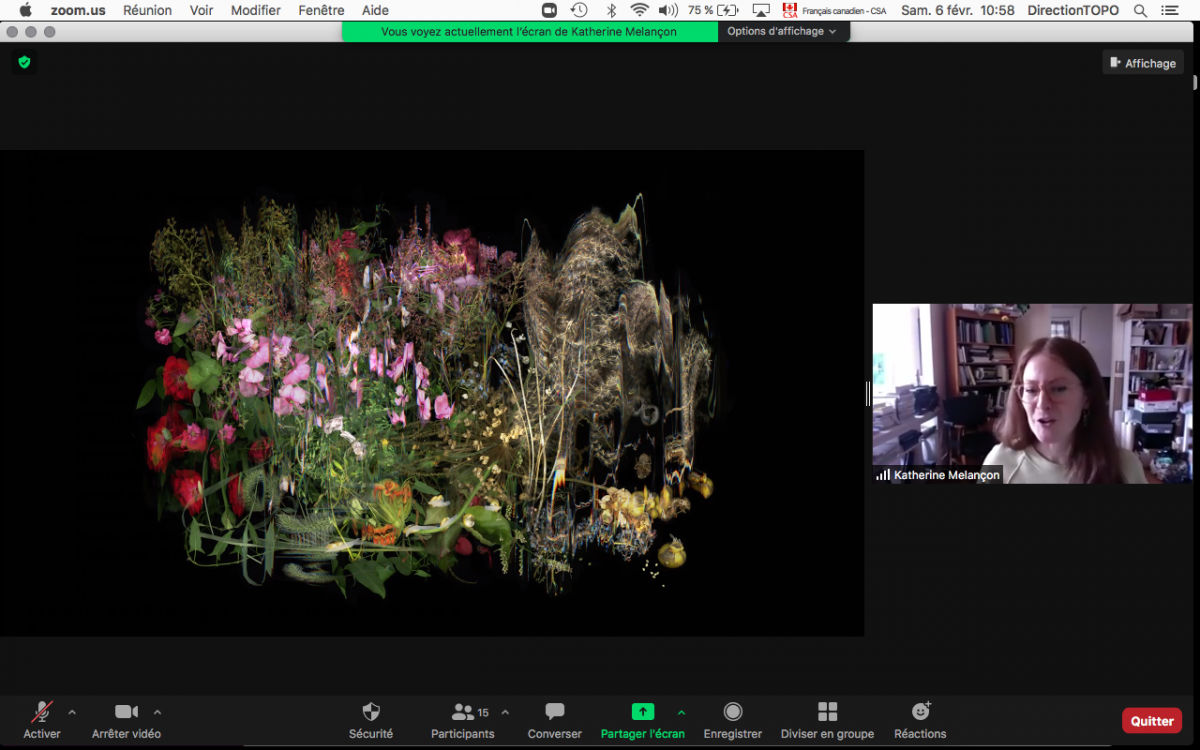Open the Réunion menu
Image resolution: width=1200 pixels, height=750 pixels.
[147, 10]
